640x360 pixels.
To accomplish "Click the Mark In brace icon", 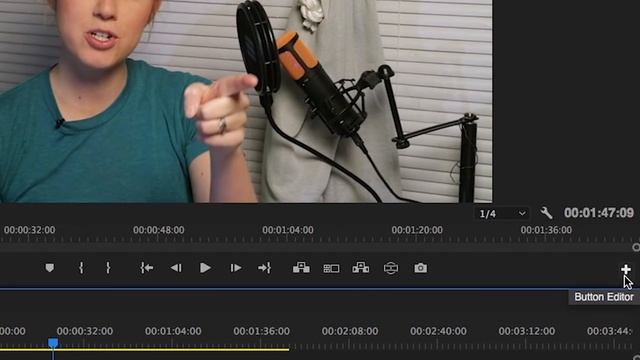I will pos(81,268).
